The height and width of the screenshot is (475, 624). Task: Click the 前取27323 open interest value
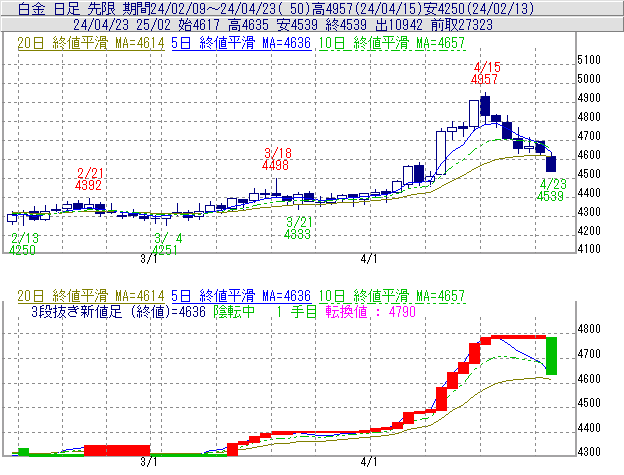[x=462, y=25]
